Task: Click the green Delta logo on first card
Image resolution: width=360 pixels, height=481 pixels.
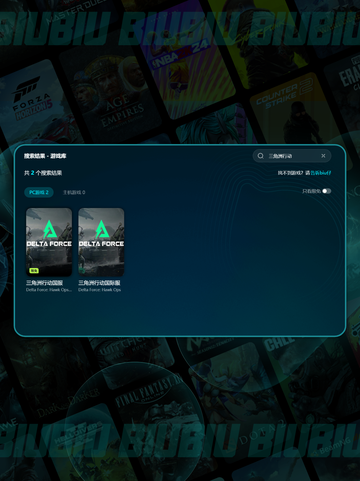Action: click(49, 229)
